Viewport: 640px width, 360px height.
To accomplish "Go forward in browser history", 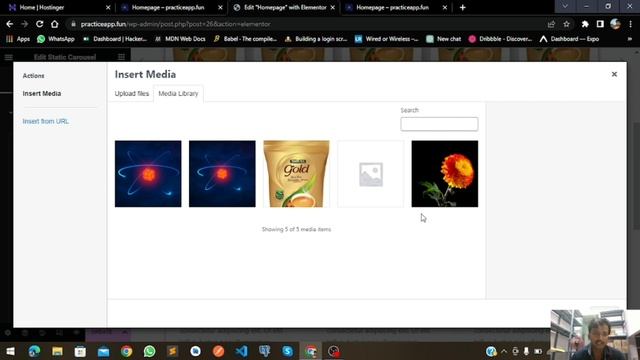I will coord(24,24).
